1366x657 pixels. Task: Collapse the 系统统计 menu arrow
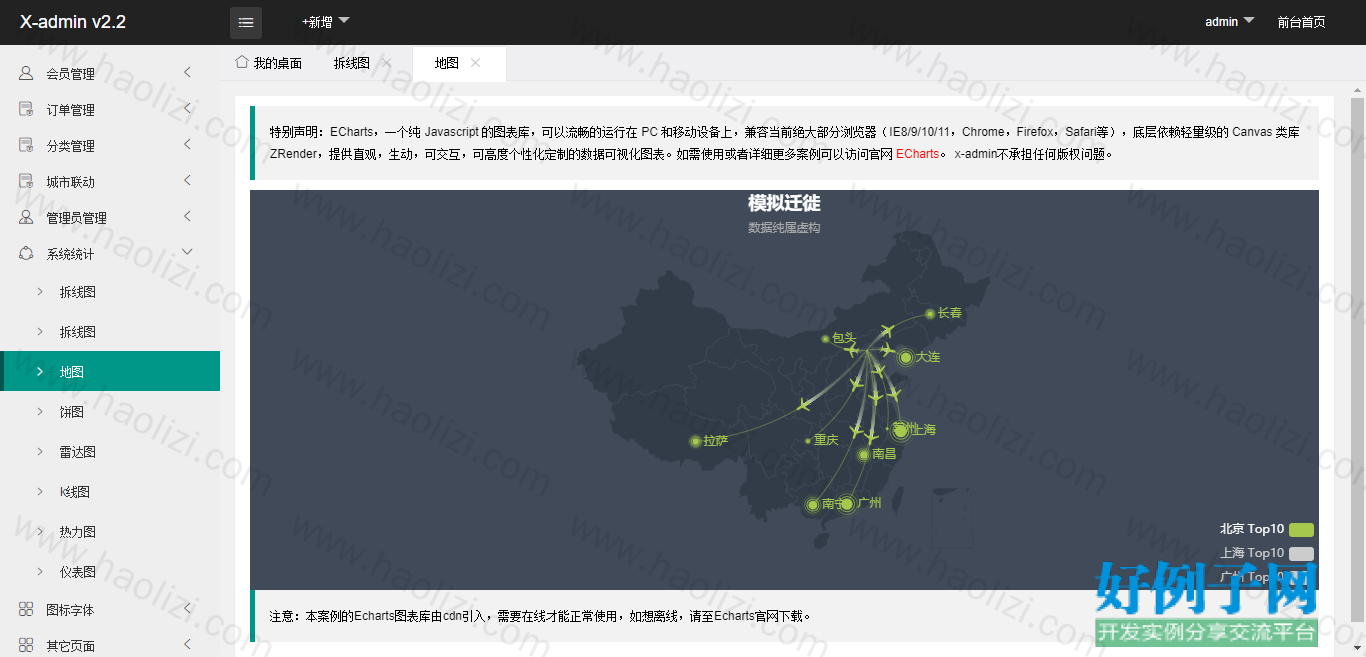click(187, 252)
